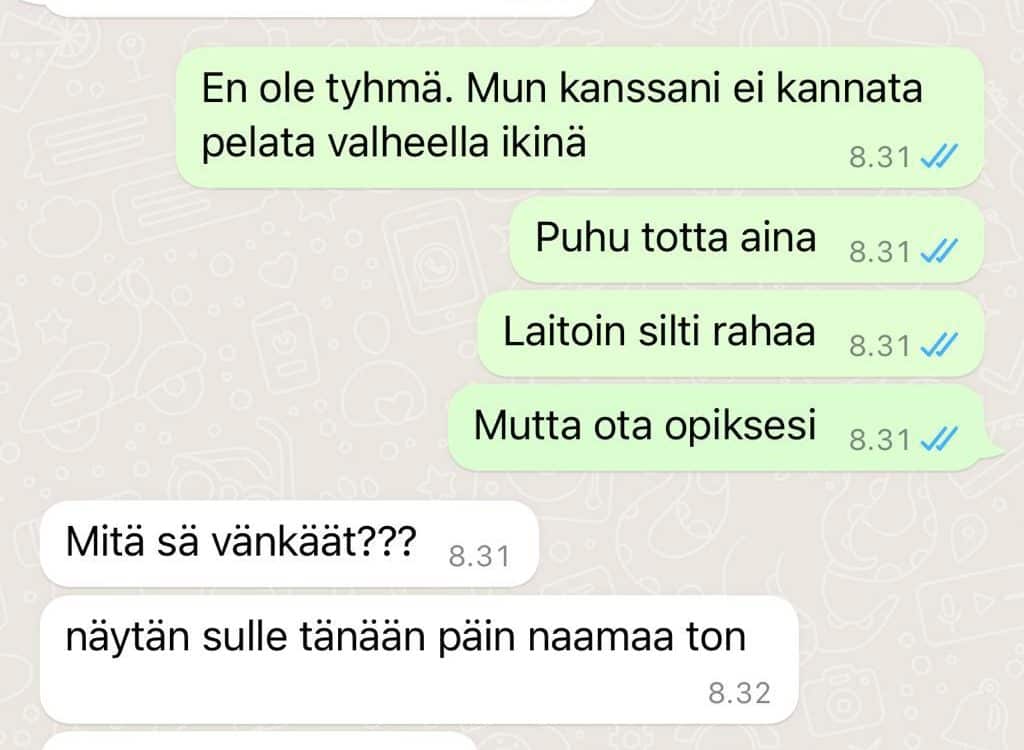
Task: Tap the partially visible bubble at the top
Action: point(319,8)
